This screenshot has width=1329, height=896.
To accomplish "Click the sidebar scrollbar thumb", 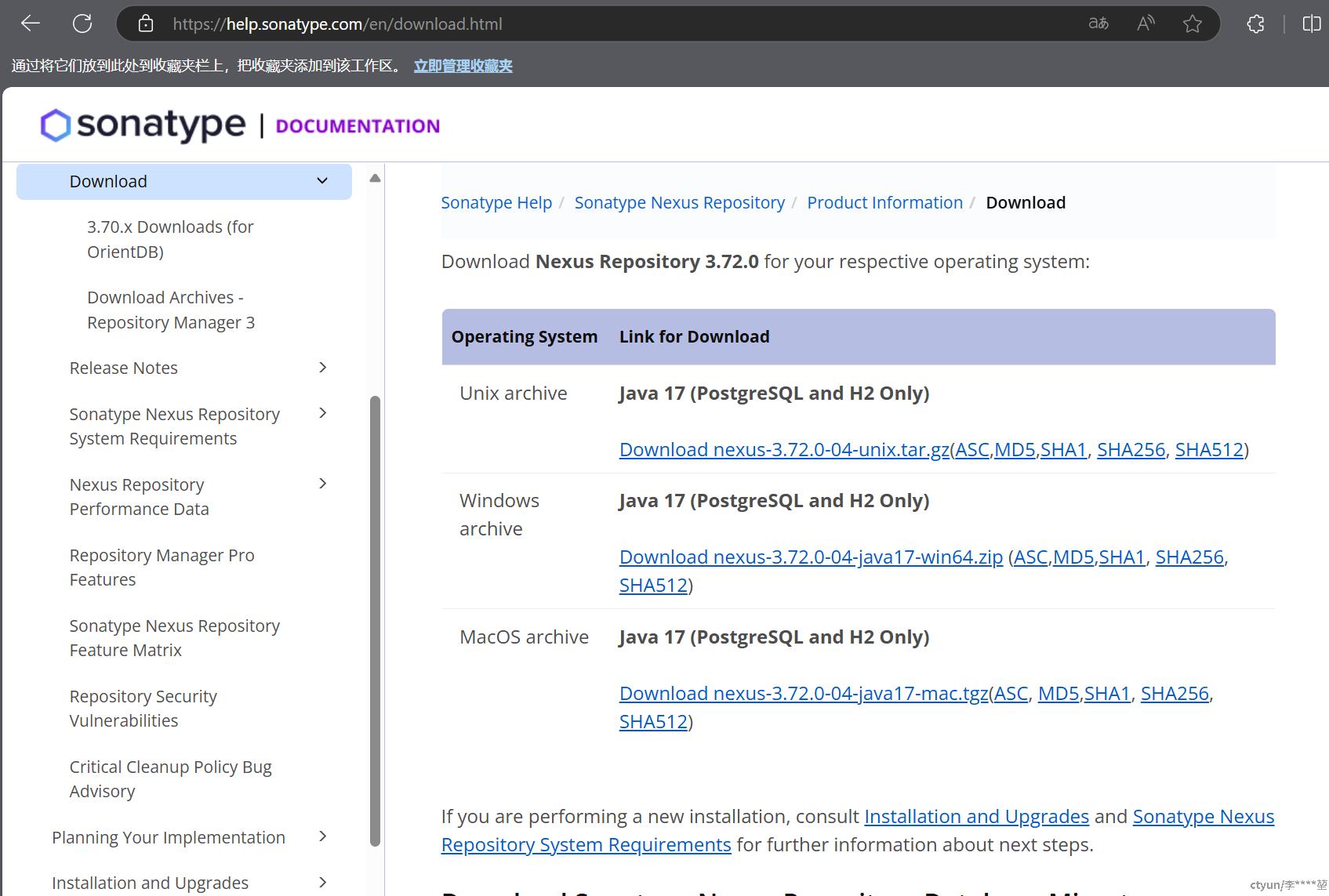I will point(375,621).
